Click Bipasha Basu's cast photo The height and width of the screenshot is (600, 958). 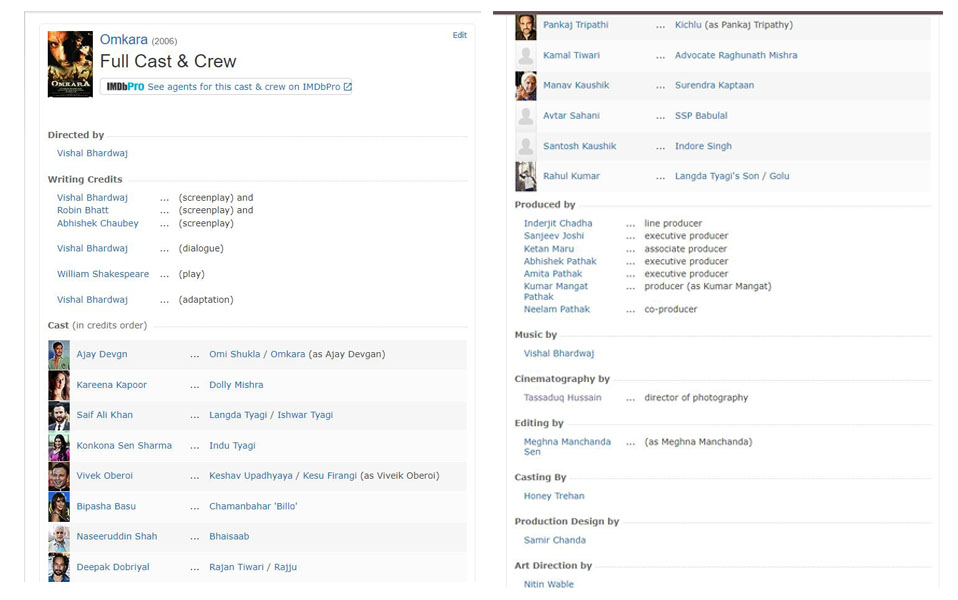click(59, 506)
